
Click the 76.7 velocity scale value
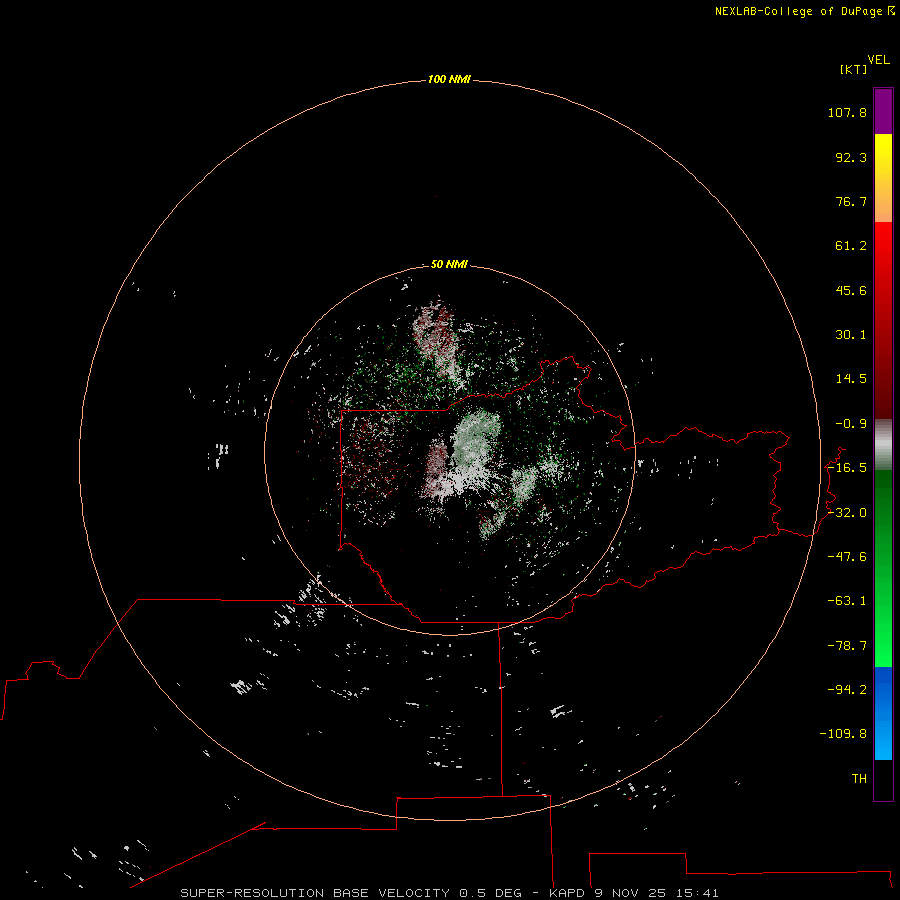click(x=851, y=201)
